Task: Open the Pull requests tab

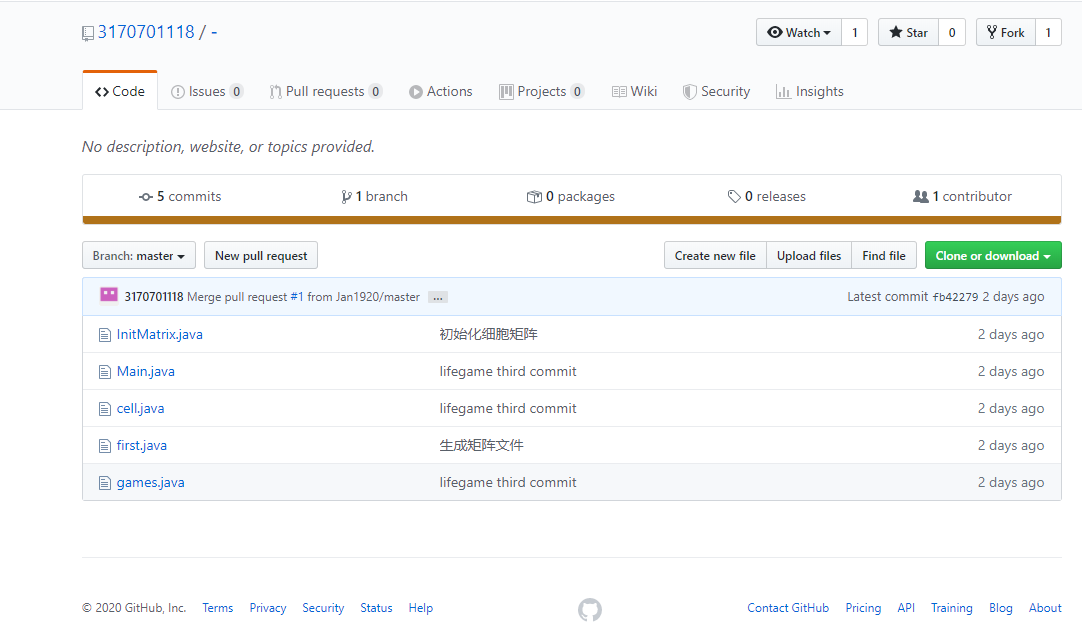Action: point(325,92)
